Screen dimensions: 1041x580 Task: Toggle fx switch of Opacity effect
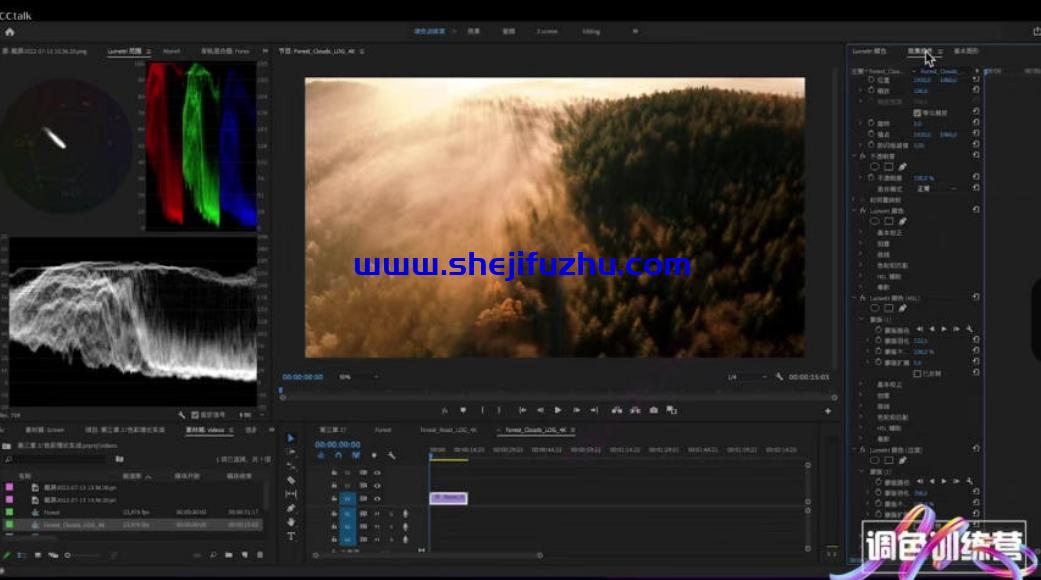point(863,156)
